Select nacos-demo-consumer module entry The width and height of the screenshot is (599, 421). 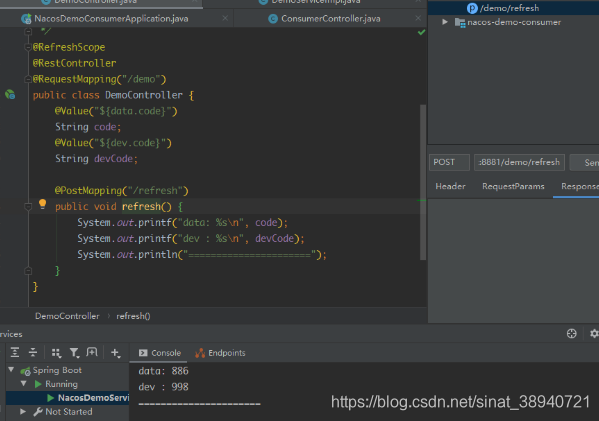click(x=514, y=22)
